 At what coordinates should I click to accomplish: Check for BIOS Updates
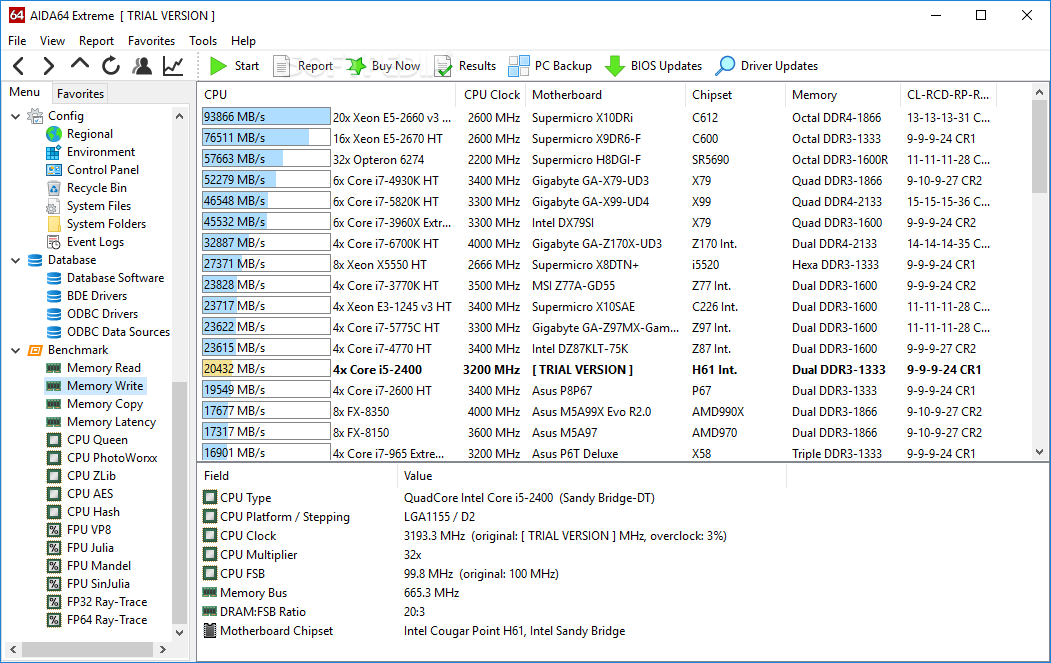coord(654,66)
